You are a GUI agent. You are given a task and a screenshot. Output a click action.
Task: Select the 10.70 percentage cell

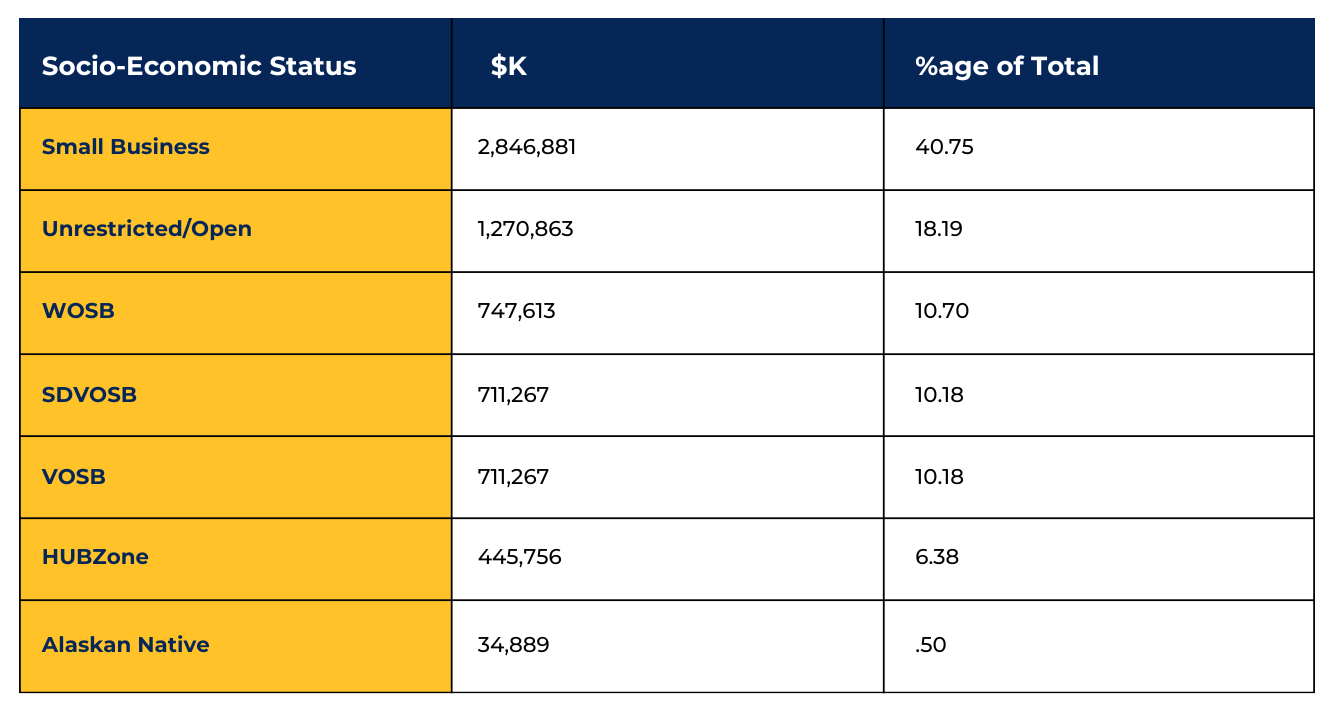(942, 311)
